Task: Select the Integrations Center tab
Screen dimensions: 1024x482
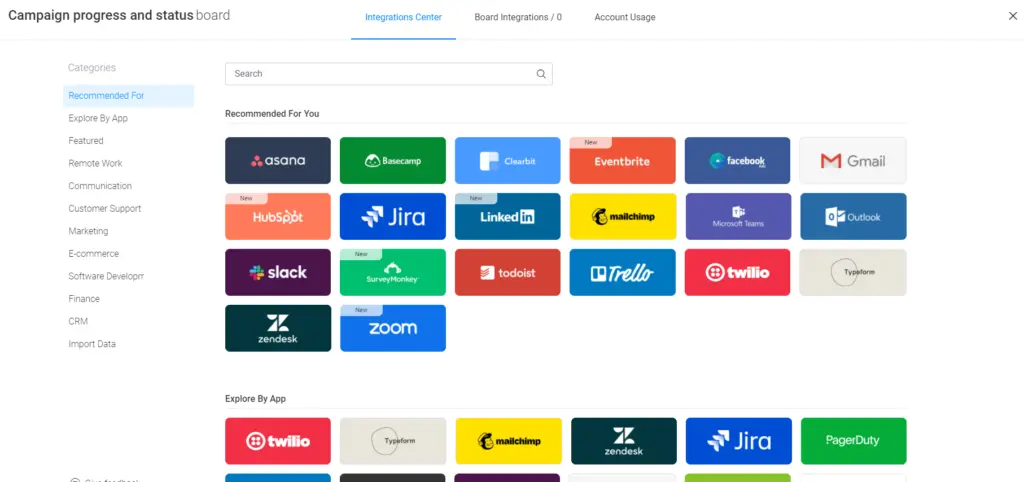Action: pos(403,17)
